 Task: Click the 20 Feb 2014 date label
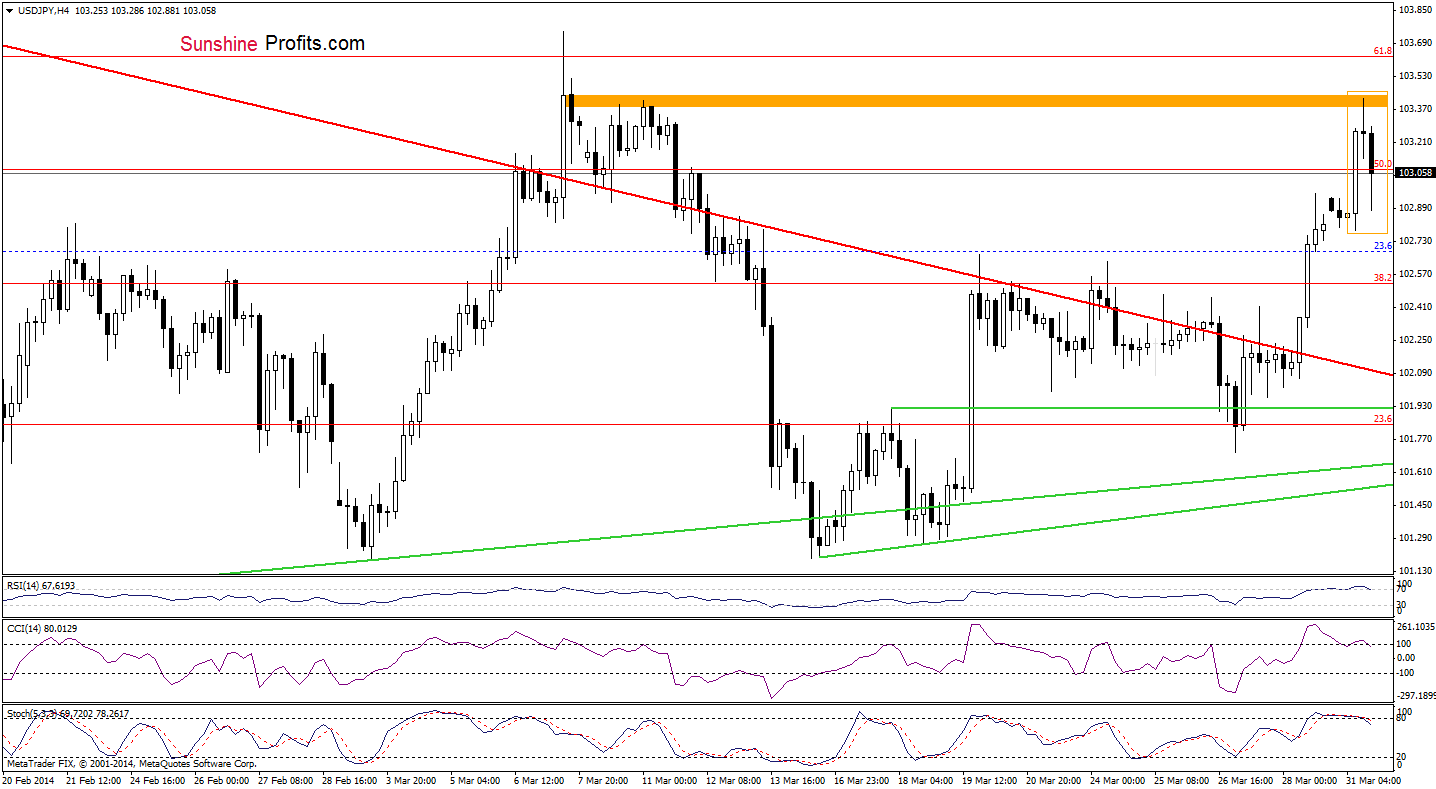tap(29, 780)
